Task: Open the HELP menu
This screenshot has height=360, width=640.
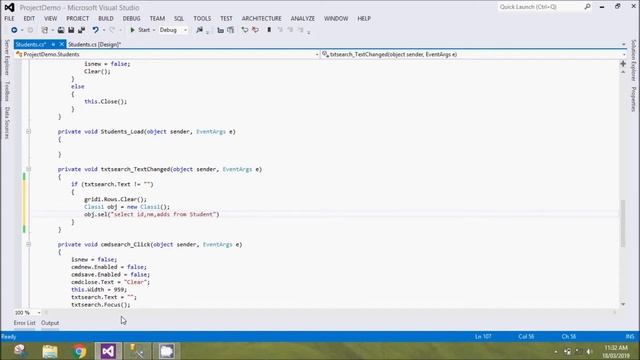Action: click(x=364, y=19)
